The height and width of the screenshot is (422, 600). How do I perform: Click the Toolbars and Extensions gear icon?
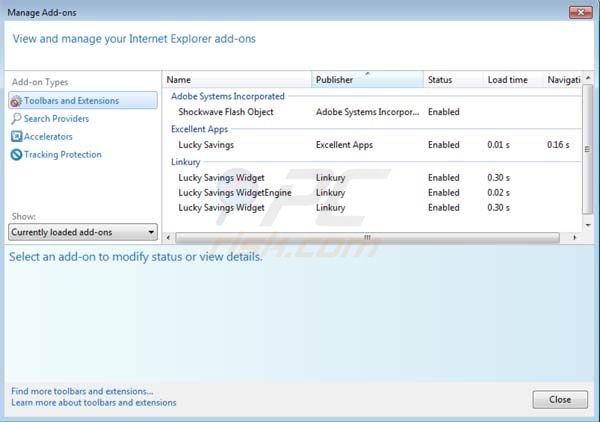click(16, 101)
